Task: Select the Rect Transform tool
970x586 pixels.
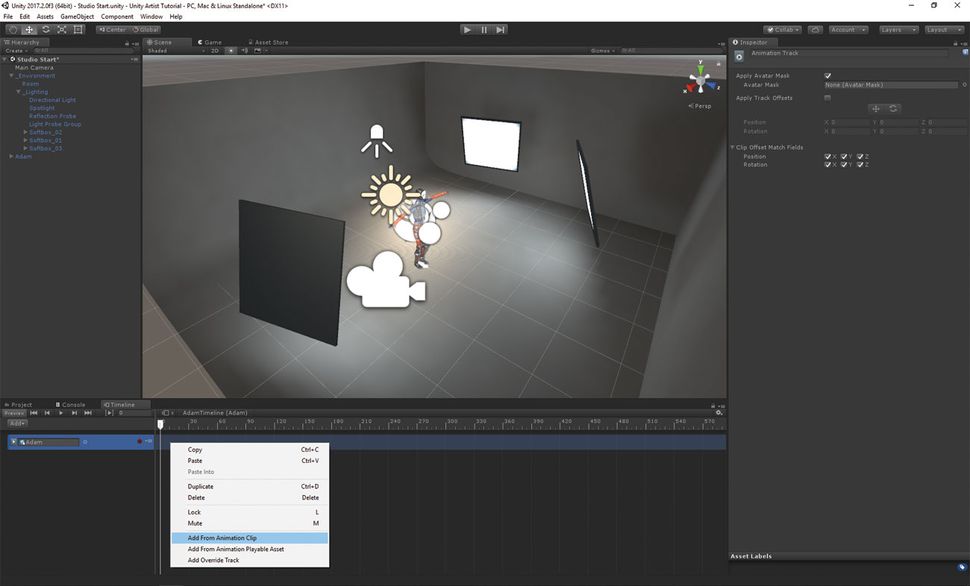Action: [78, 29]
